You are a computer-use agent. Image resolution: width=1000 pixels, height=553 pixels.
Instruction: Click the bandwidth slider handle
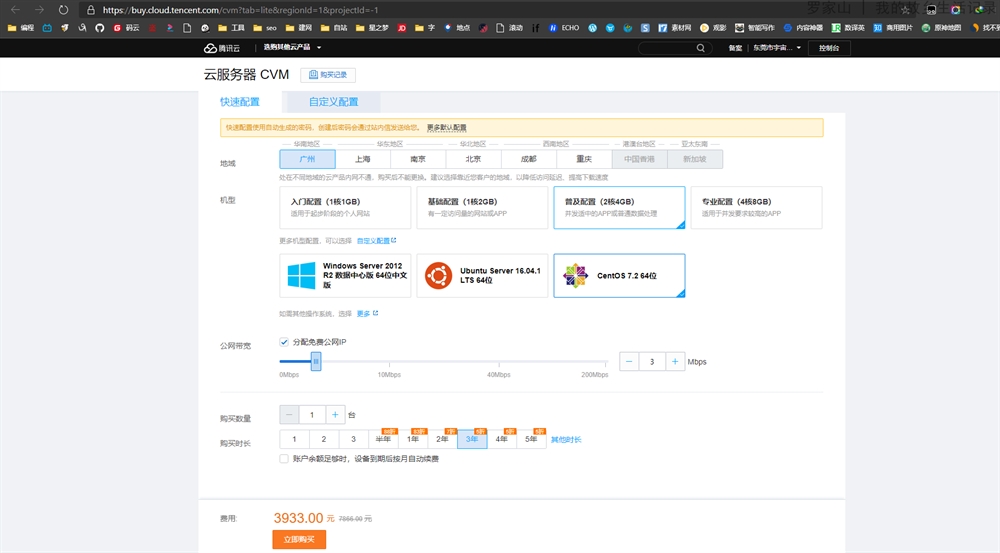316,361
